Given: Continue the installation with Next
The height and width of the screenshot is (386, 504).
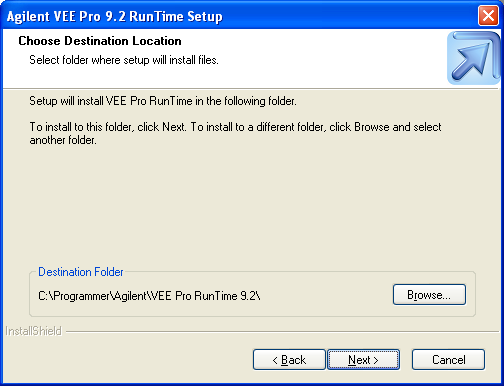Looking at the screenshot, I should click(x=363, y=360).
